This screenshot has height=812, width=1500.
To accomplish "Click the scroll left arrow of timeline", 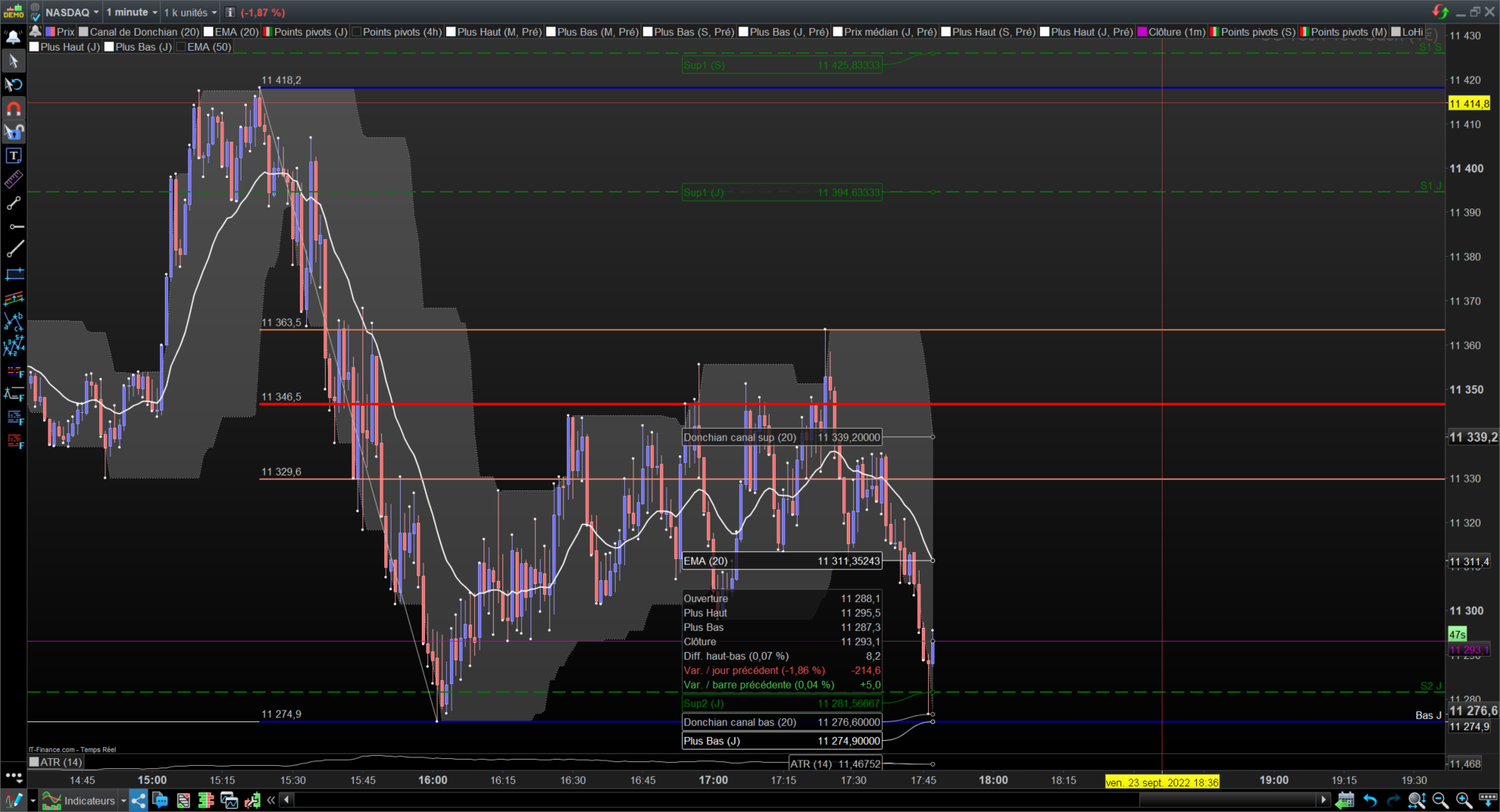I will point(287,800).
